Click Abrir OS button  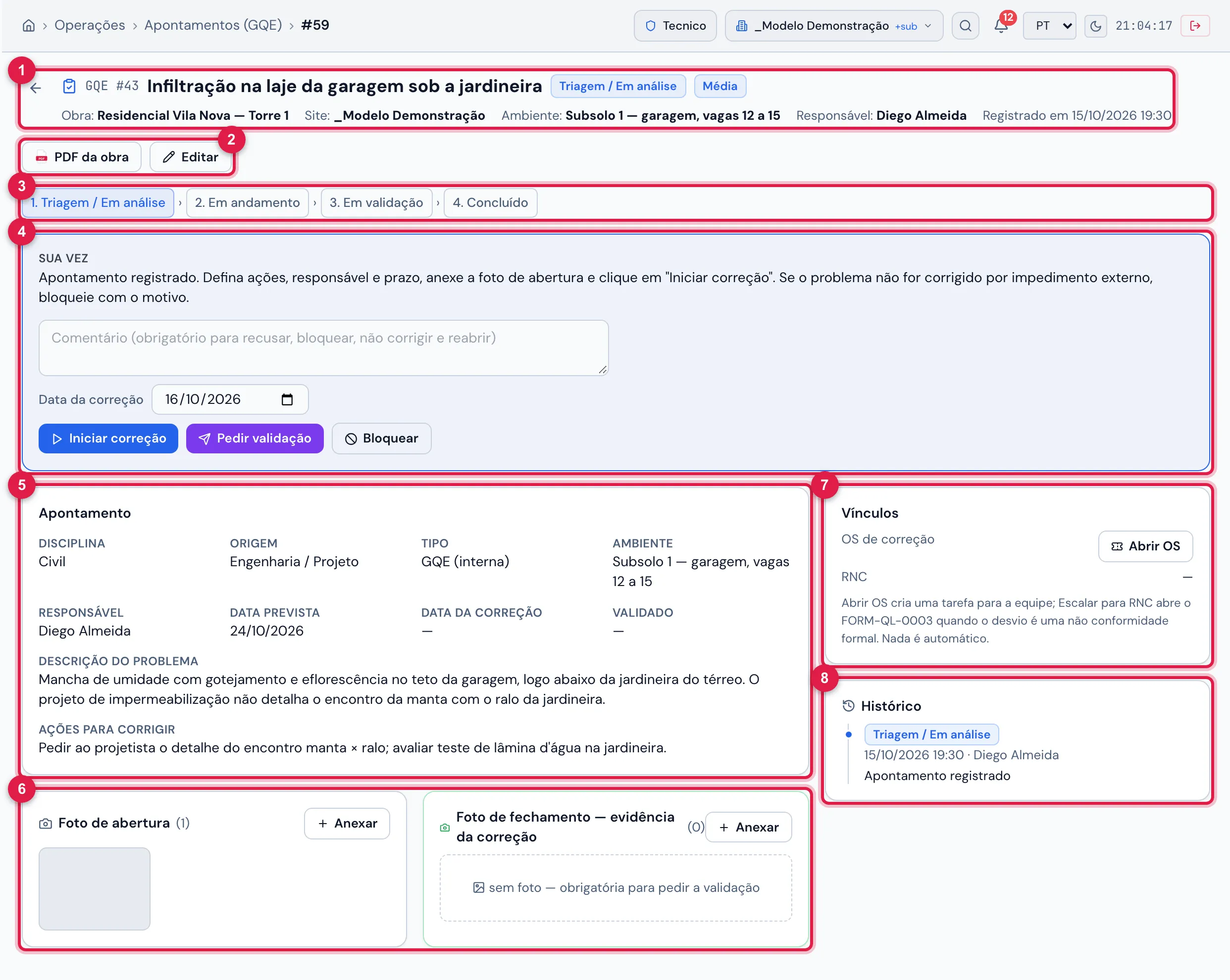pyautogui.click(x=1145, y=546)
